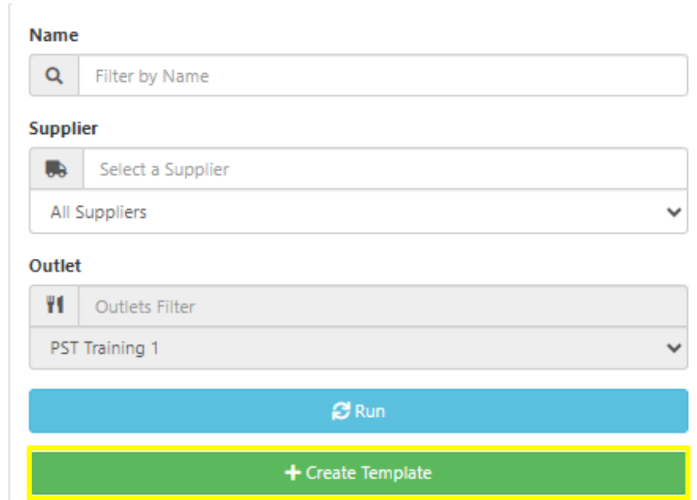Click the chevron arrow on PST Training 1
This screenshot has width=697, height=500.
click(x=674, y=348)
